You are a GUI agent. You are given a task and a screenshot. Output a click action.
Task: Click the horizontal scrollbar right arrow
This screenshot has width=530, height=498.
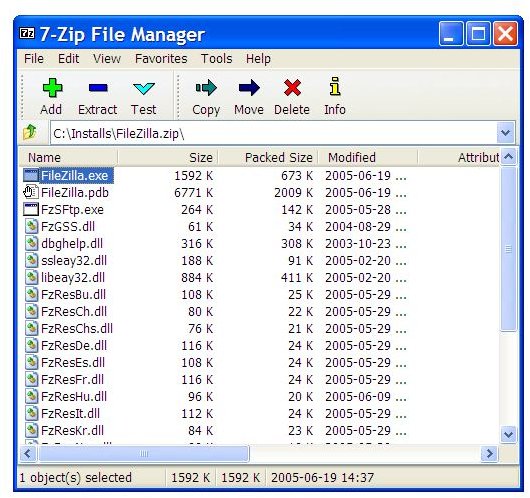tap(489, 453)
